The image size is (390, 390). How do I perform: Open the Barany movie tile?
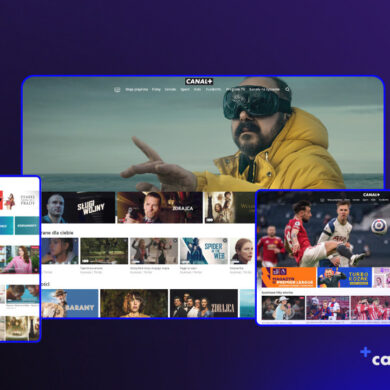pyautogui.click(x=70, y=303)
